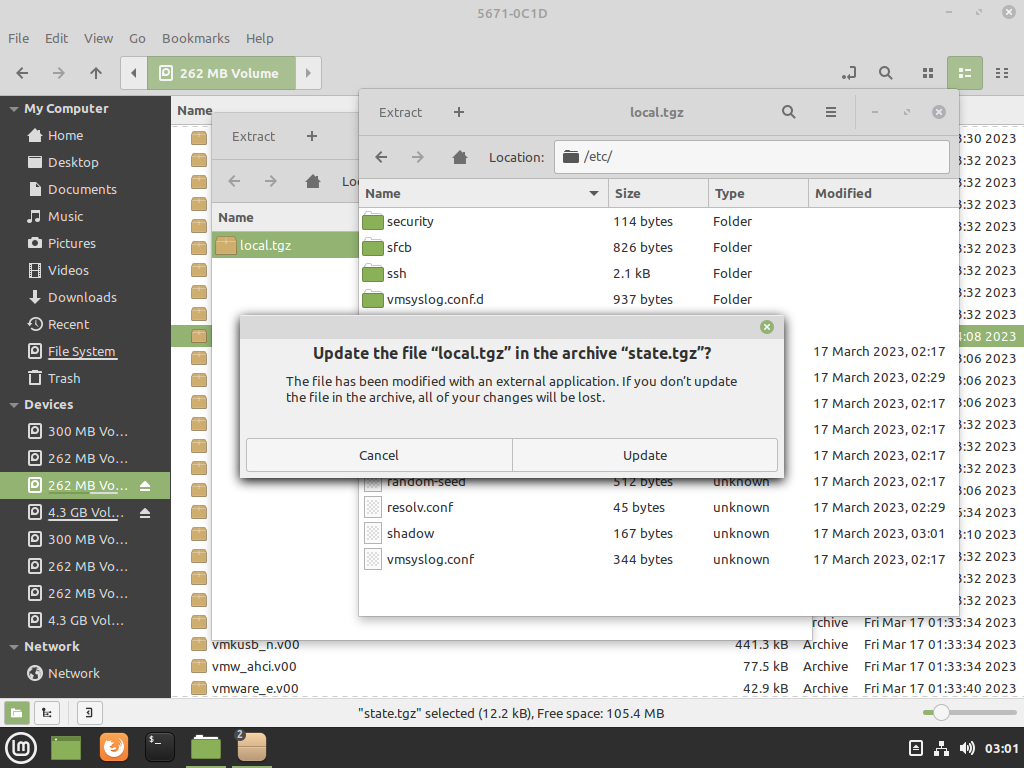Sort by Modified column header

(883, 193)
